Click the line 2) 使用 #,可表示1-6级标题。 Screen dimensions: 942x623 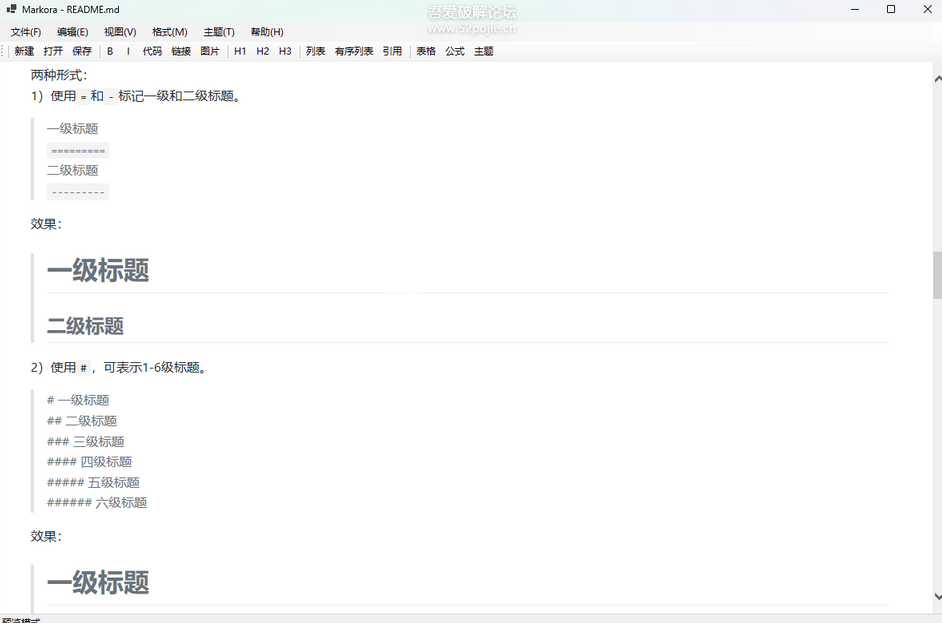pos(120,368)
